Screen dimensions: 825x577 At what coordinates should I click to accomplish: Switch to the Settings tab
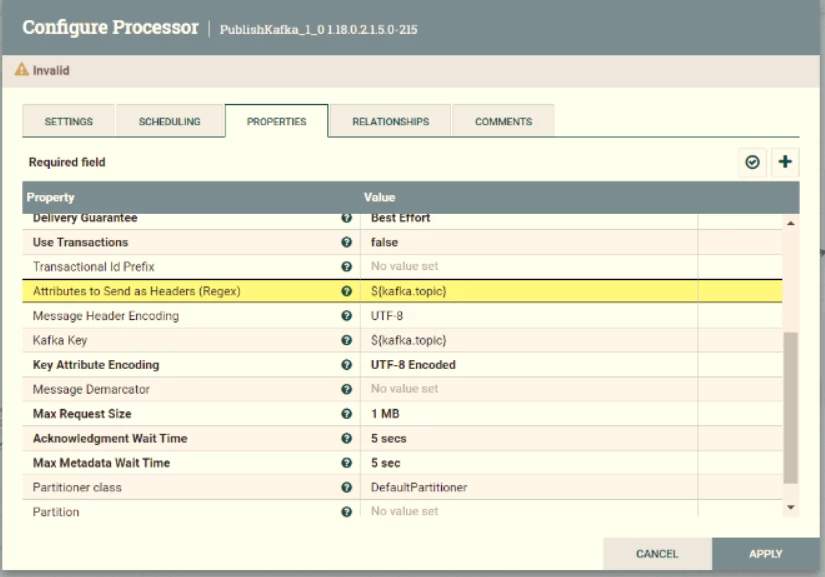[68, 121]
